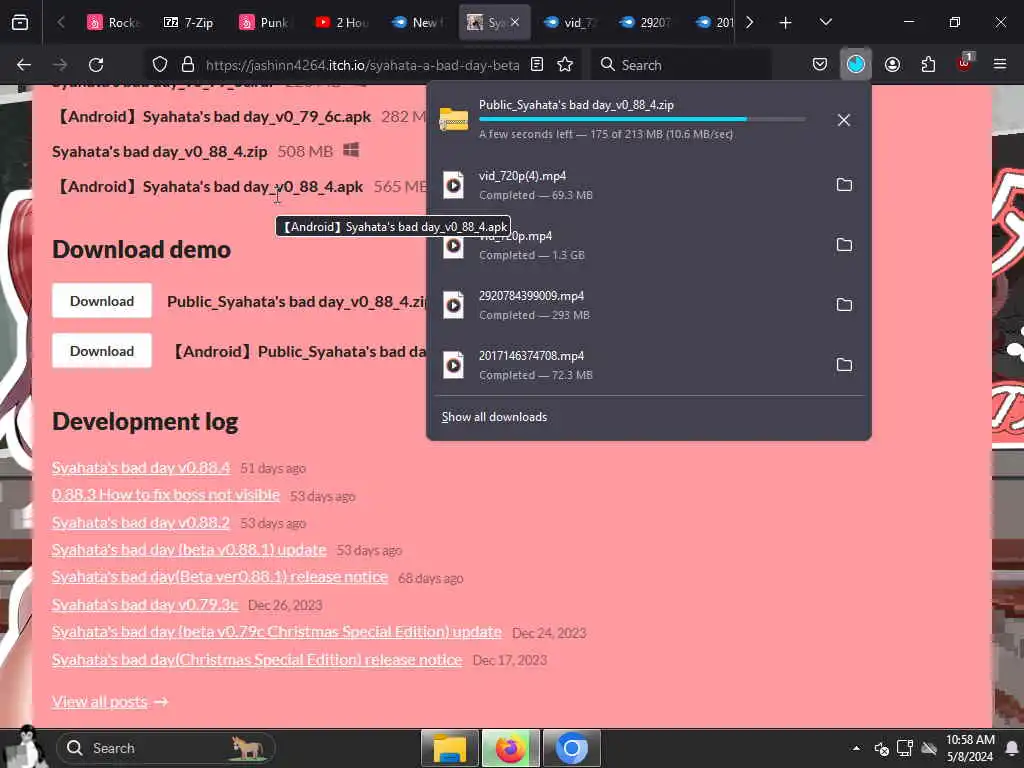
Task: Open tracking protection shield icon
Action: click(160, 65)
